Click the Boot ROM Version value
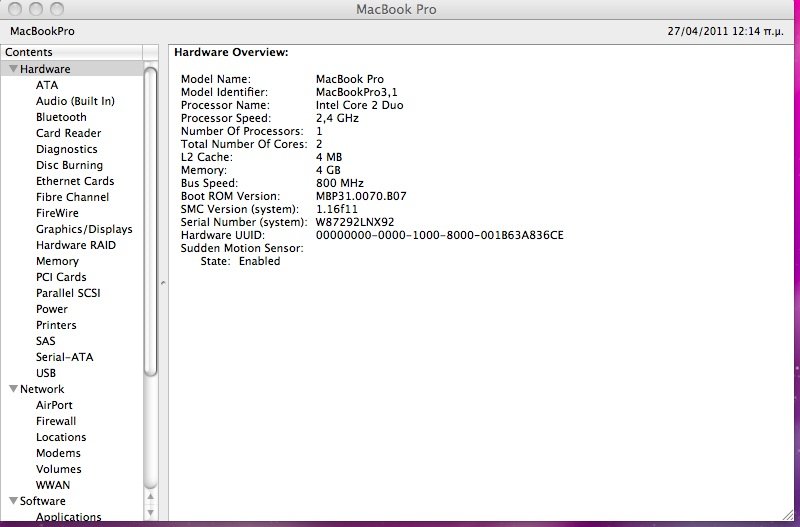Viewport: 800px width, 527px height. [x=361, y=196]
